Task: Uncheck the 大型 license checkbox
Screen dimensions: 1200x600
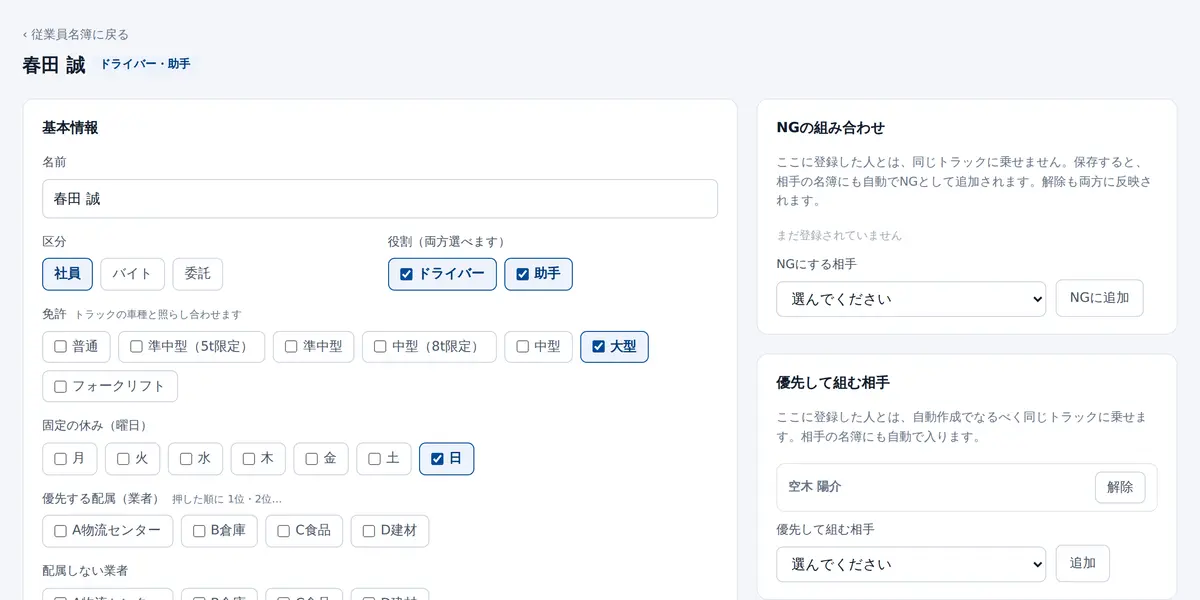Action: tap(614, 347)
